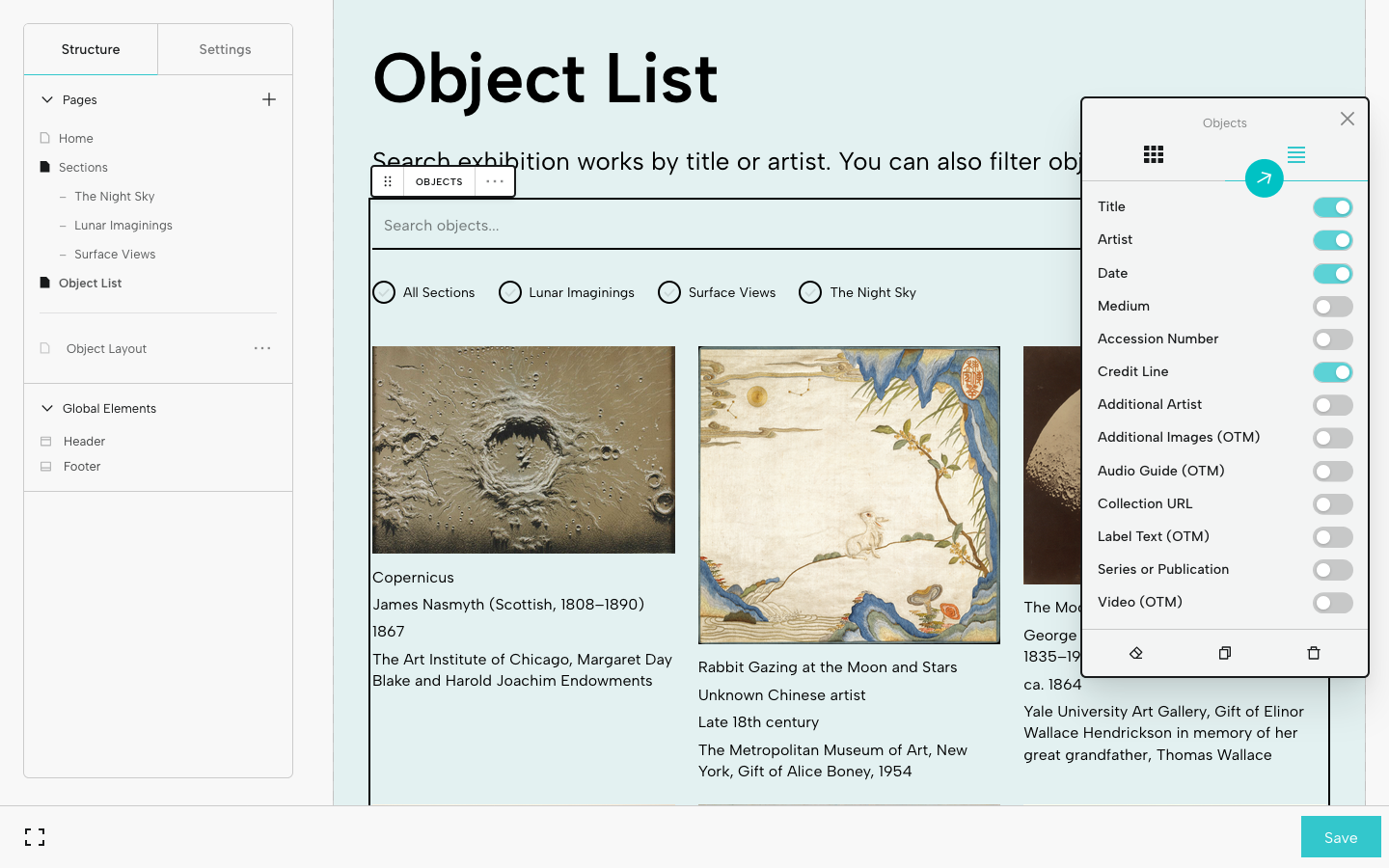Add a new page with the plus icon
Viewport: 1389px width, 868px height.
269,99
